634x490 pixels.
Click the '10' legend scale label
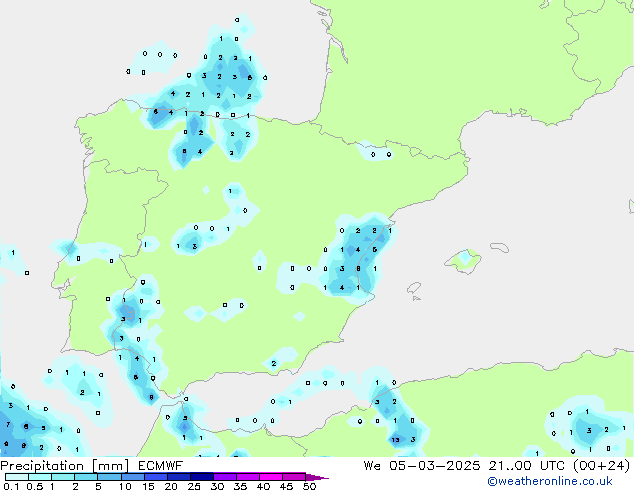pyautogui.click(x=125, y=486)
